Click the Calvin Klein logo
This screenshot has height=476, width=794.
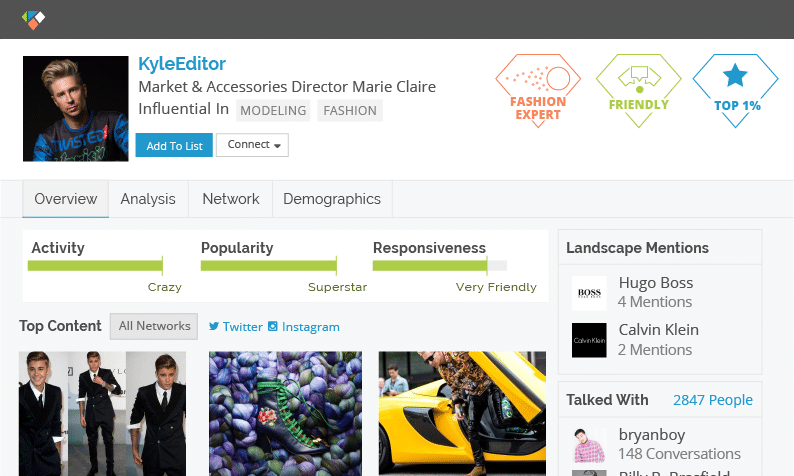coord(589,340)
